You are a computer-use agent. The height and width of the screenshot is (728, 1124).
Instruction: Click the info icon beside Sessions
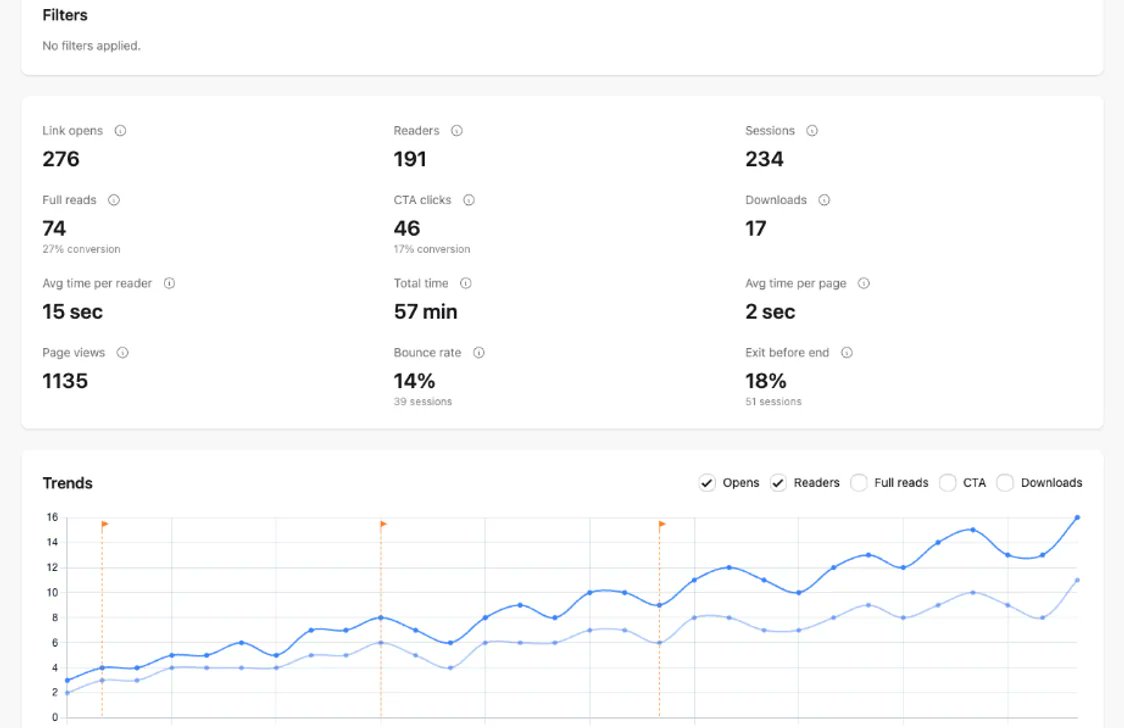pyautogui.click(x=812, y=130)
